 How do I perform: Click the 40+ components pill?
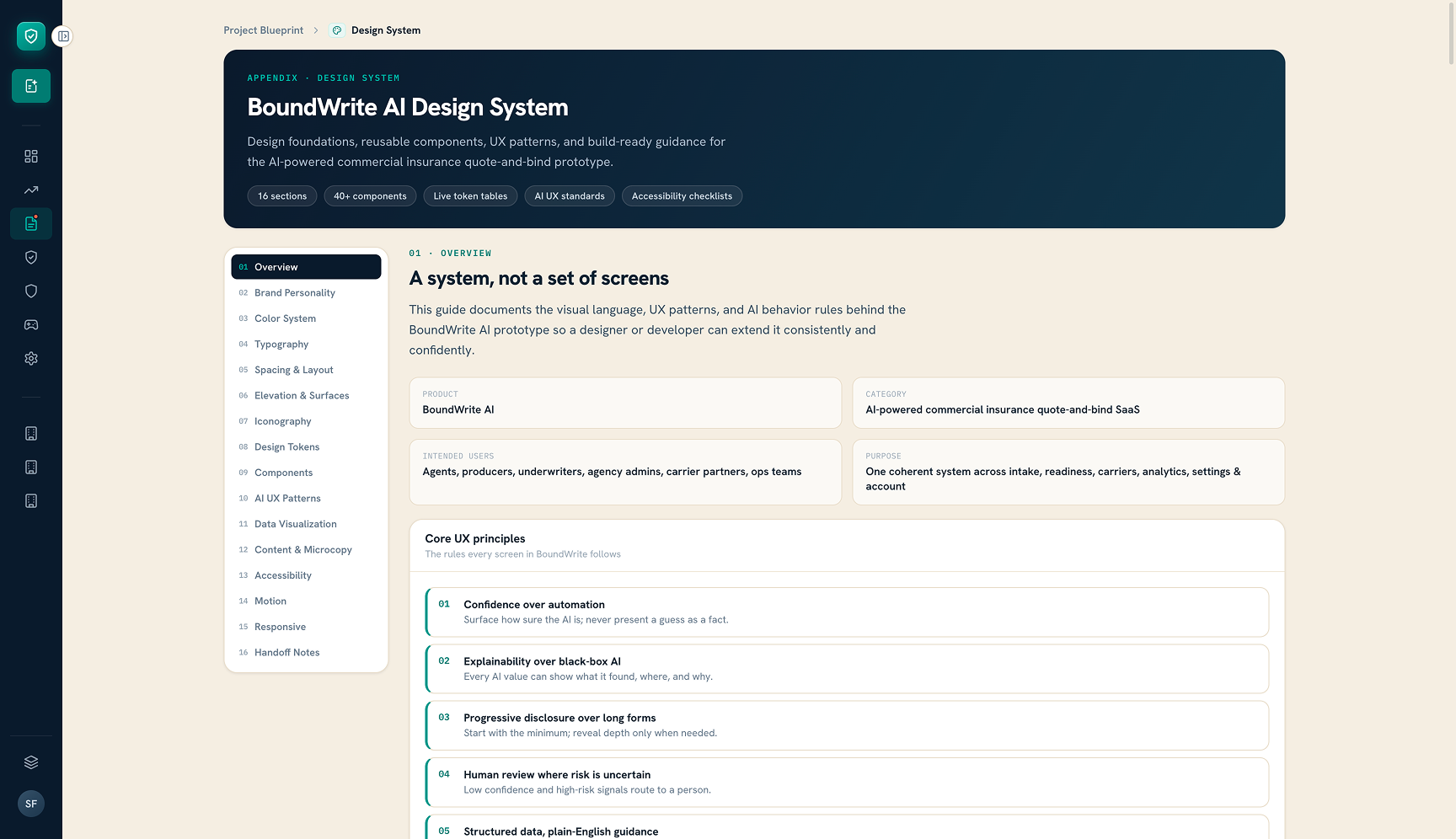tap(370, 196)
